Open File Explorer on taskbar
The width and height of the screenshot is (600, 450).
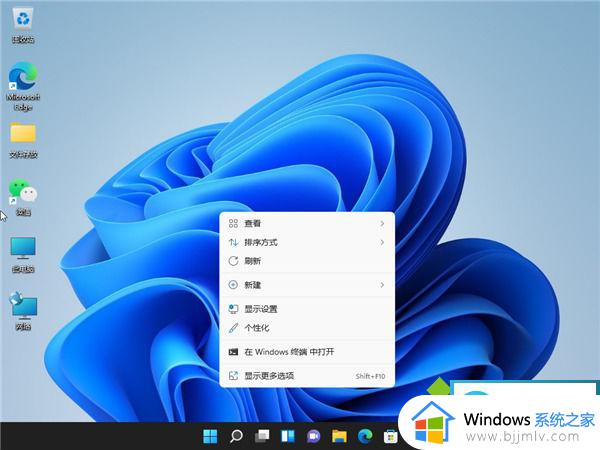coord(339,436)
